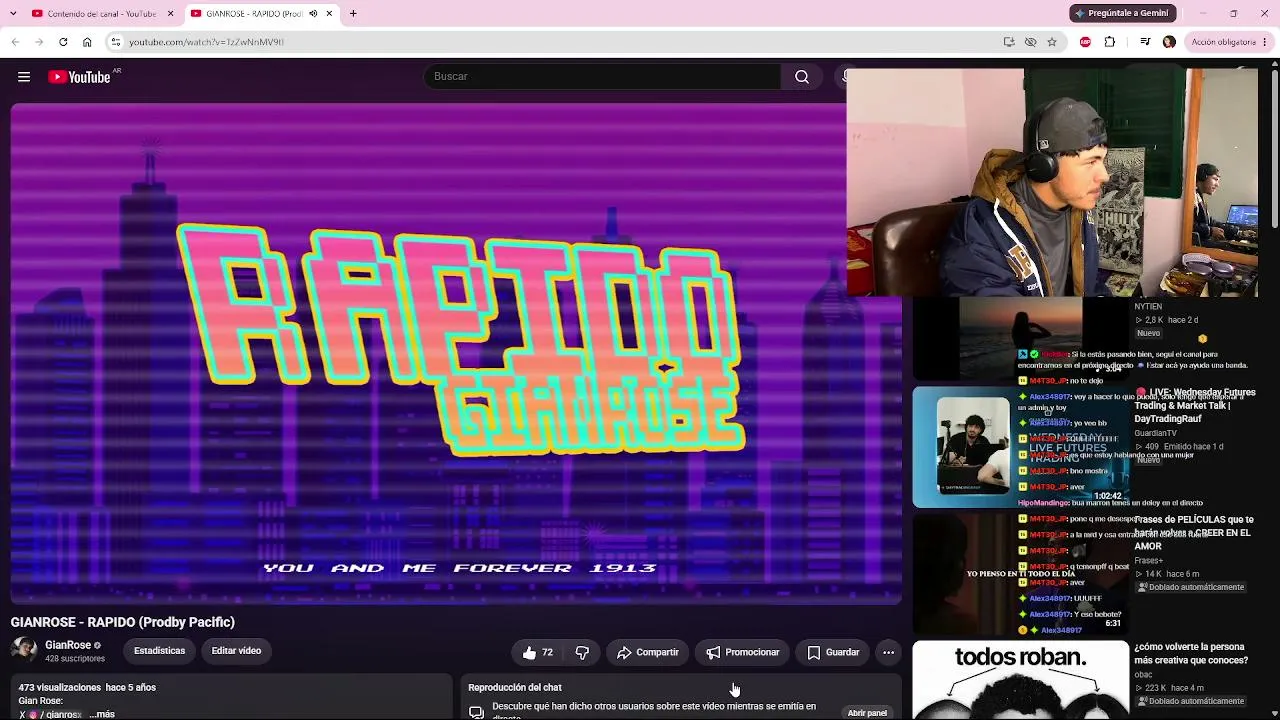Image resolution: width=1280 pixels, height=720 pixels.
Task: Click the install app icon in address bar
Action: 1009,42
